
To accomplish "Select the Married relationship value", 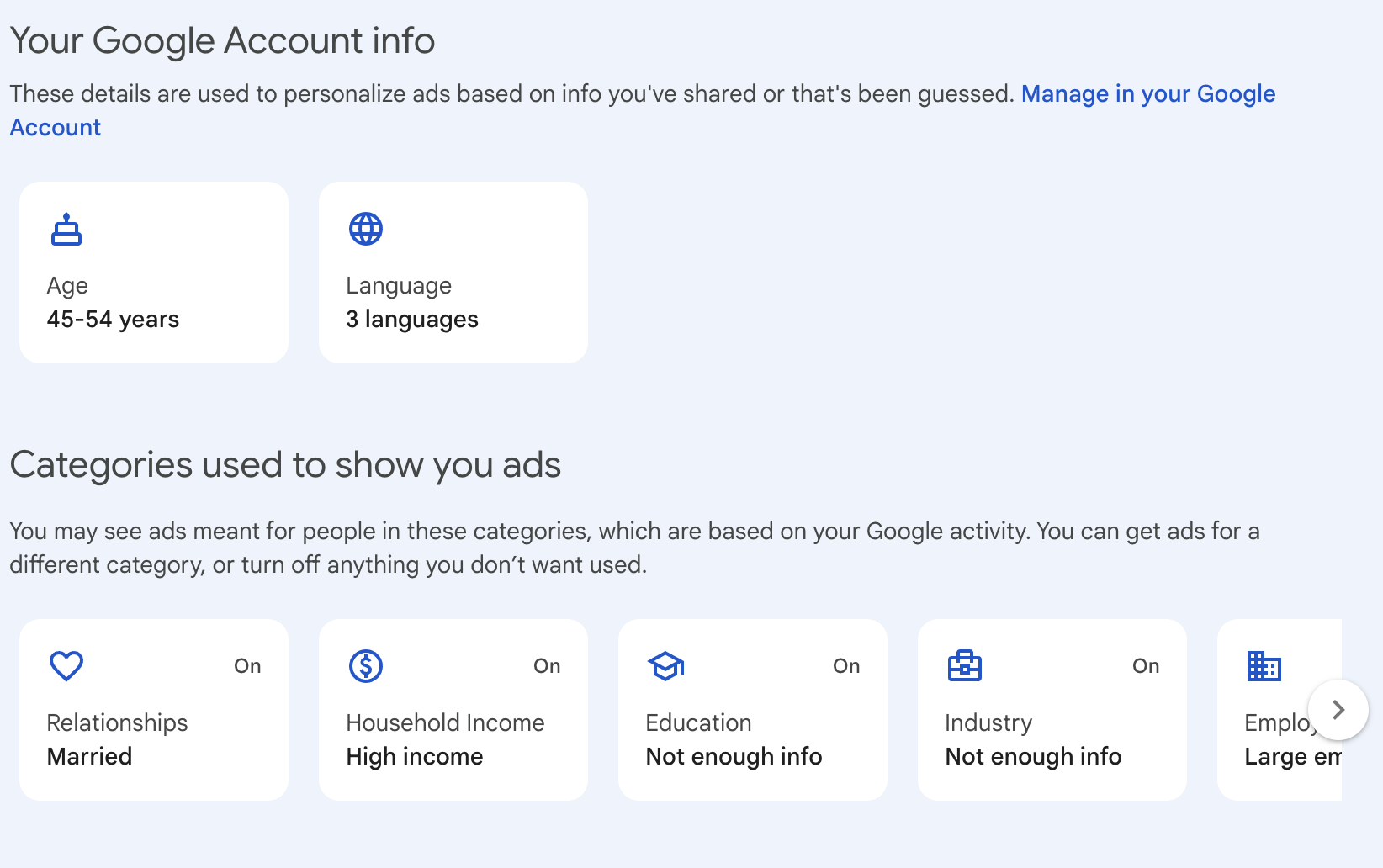I will tap(89, 757).
